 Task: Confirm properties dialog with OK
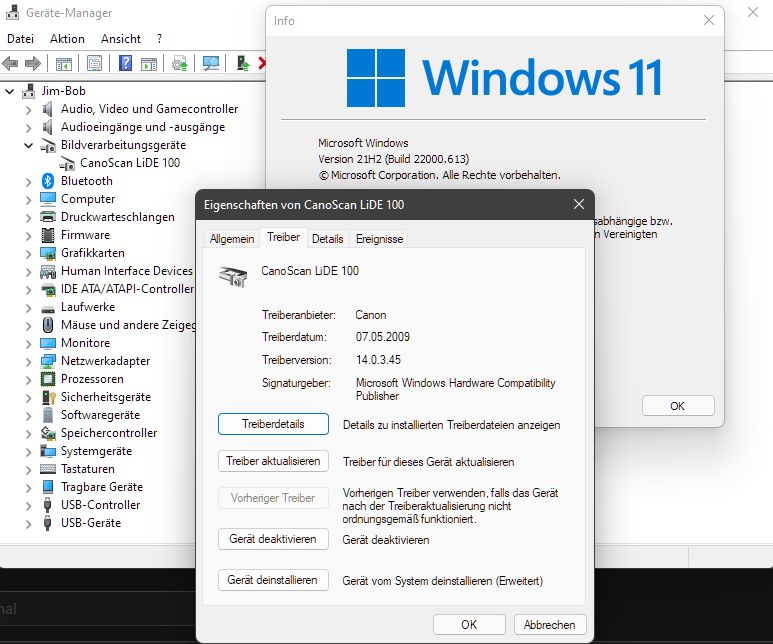coord(469,625)
